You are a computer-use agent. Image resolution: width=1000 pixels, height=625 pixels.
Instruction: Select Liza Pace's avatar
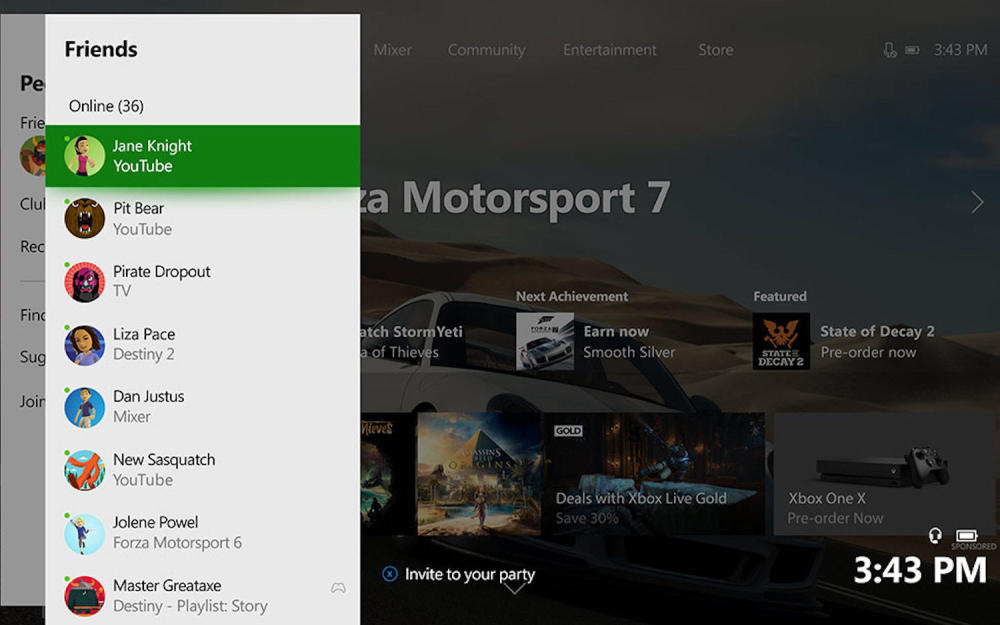coord(84,344)
